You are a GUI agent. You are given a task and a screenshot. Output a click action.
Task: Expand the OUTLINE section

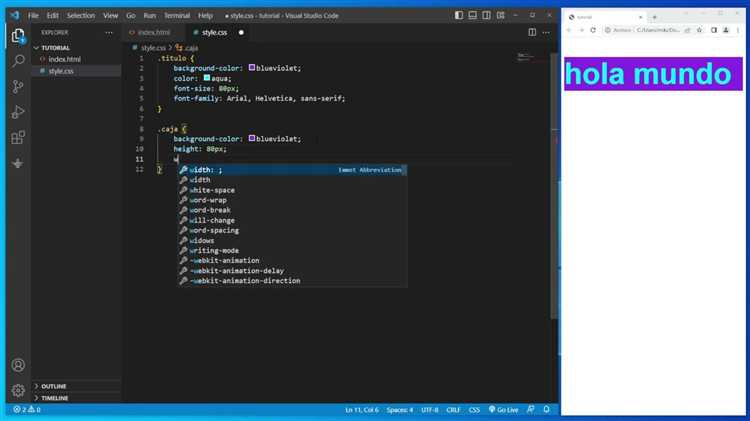tap(54, 386)
